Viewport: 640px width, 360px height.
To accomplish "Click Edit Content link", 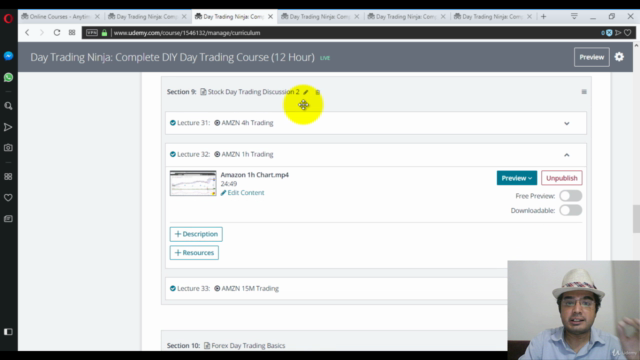I will tap(242, 193).
